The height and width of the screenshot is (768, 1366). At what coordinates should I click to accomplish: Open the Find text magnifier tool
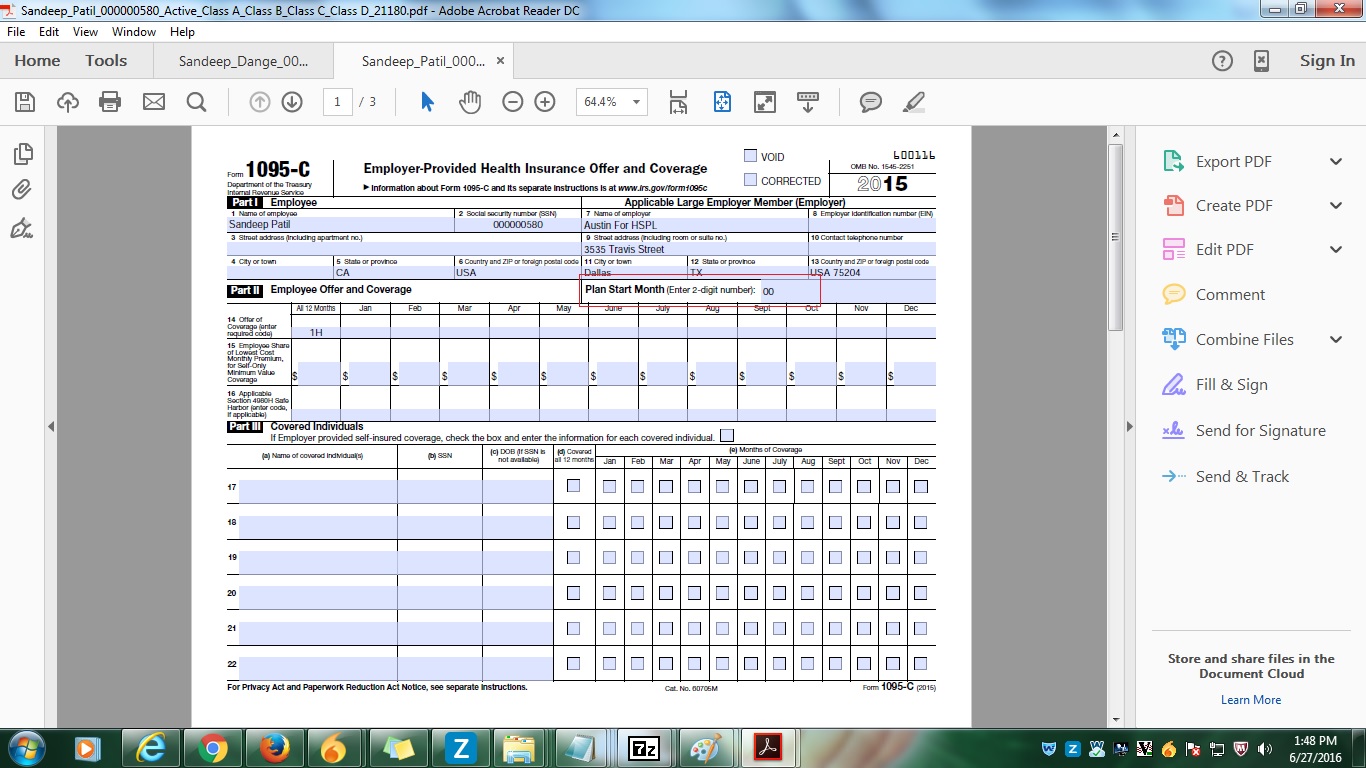pyautogui.click(x=196, y=102)
